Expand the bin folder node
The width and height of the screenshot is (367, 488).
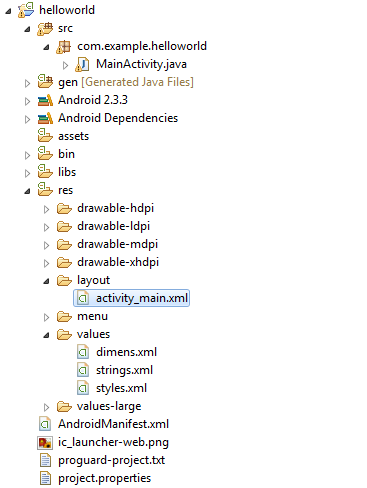click(28, 155)
